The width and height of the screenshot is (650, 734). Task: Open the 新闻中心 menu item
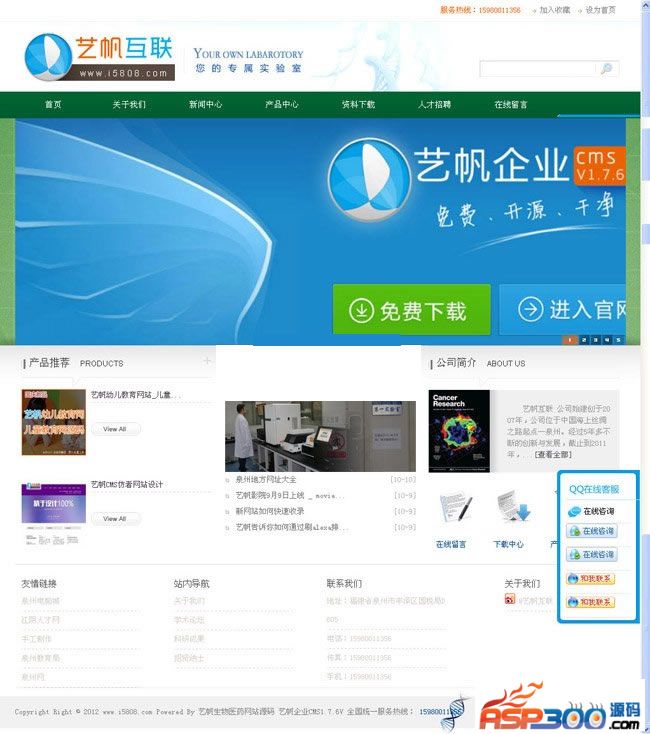point(205,104)
